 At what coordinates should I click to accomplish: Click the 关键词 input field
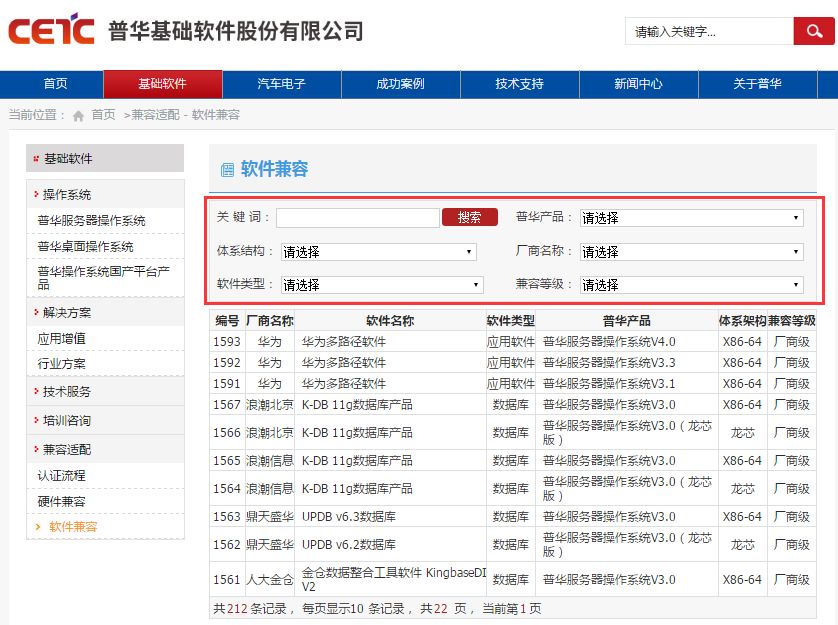[x=358, y=218]
